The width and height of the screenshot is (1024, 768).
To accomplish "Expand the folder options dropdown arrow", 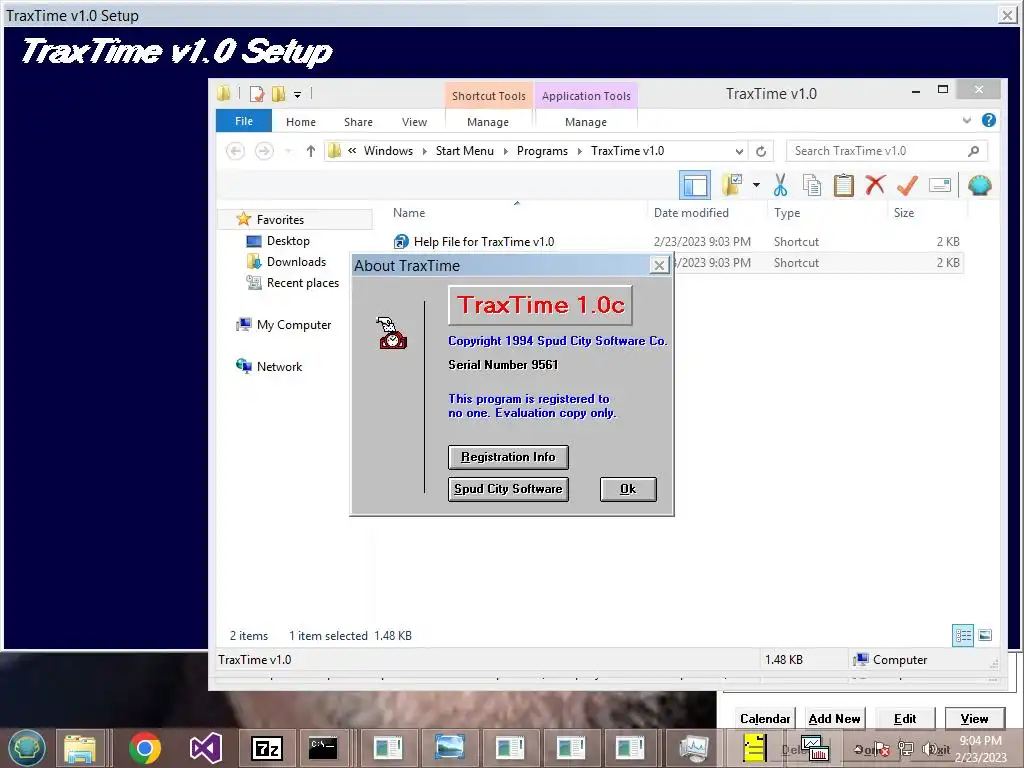I will tap(756, 185).
